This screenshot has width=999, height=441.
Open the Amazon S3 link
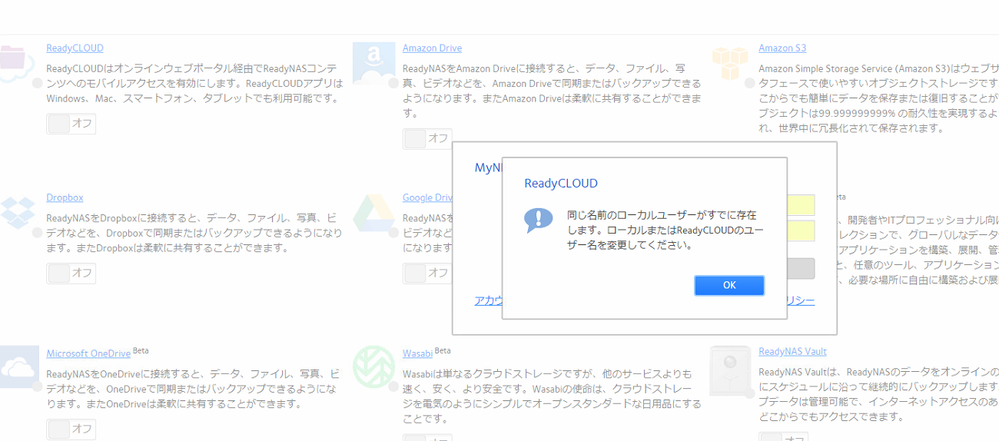782,48
